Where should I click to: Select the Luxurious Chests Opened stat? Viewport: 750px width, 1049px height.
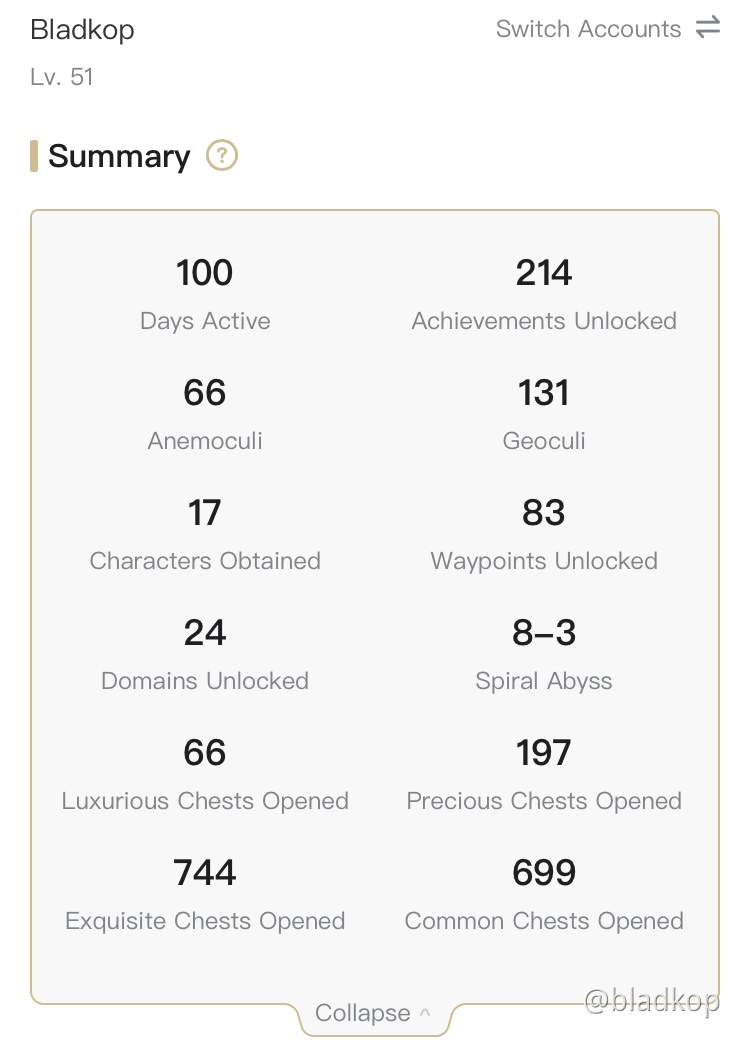tap(205, 773)
